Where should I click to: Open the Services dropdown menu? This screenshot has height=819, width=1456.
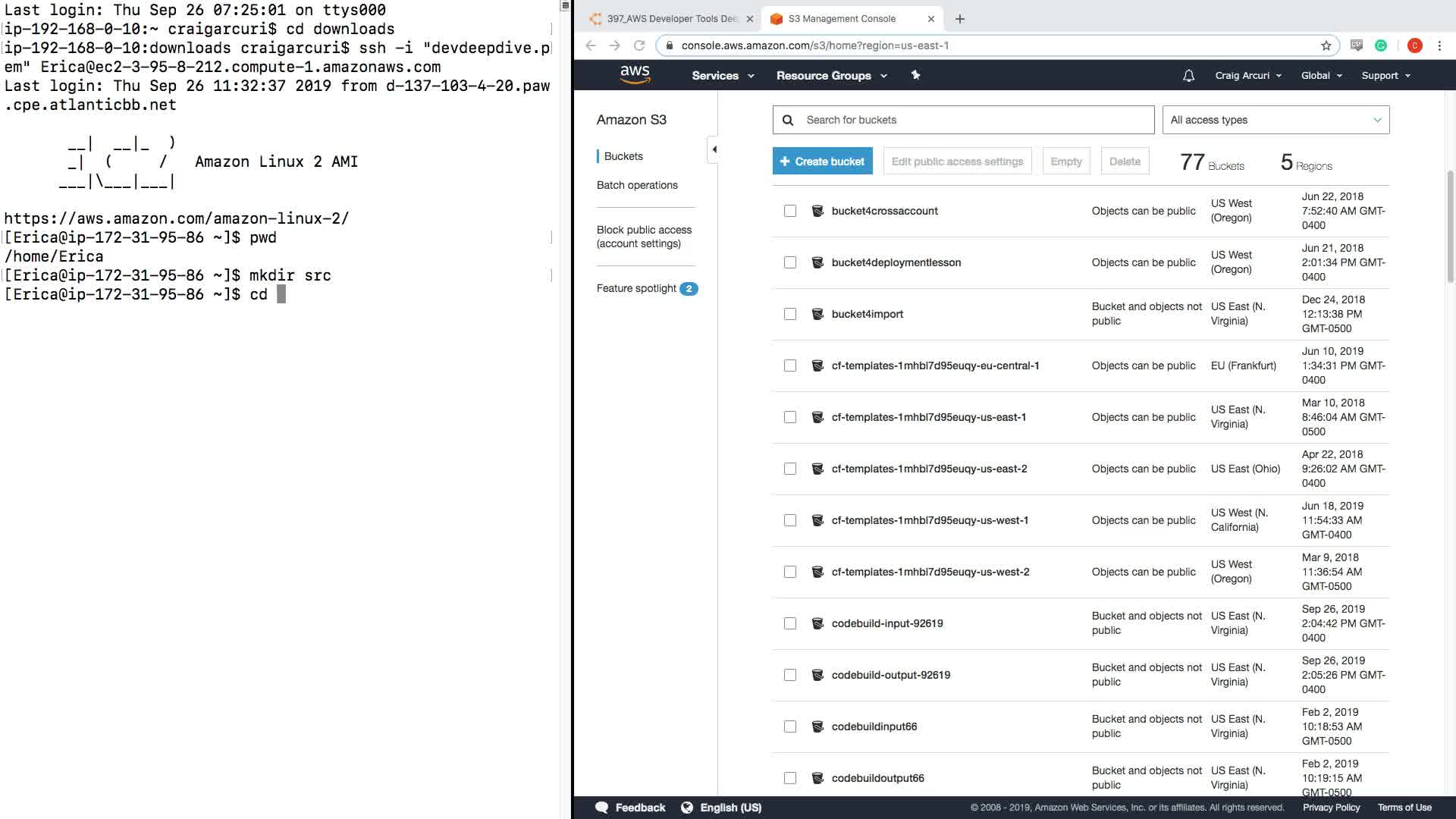tap(722, 76)
